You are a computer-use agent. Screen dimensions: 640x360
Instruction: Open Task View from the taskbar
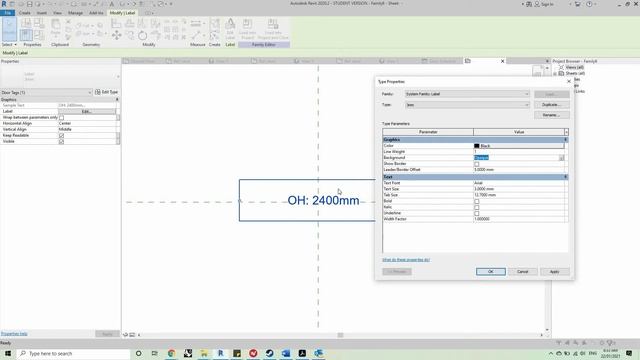[x=155, y=353]
